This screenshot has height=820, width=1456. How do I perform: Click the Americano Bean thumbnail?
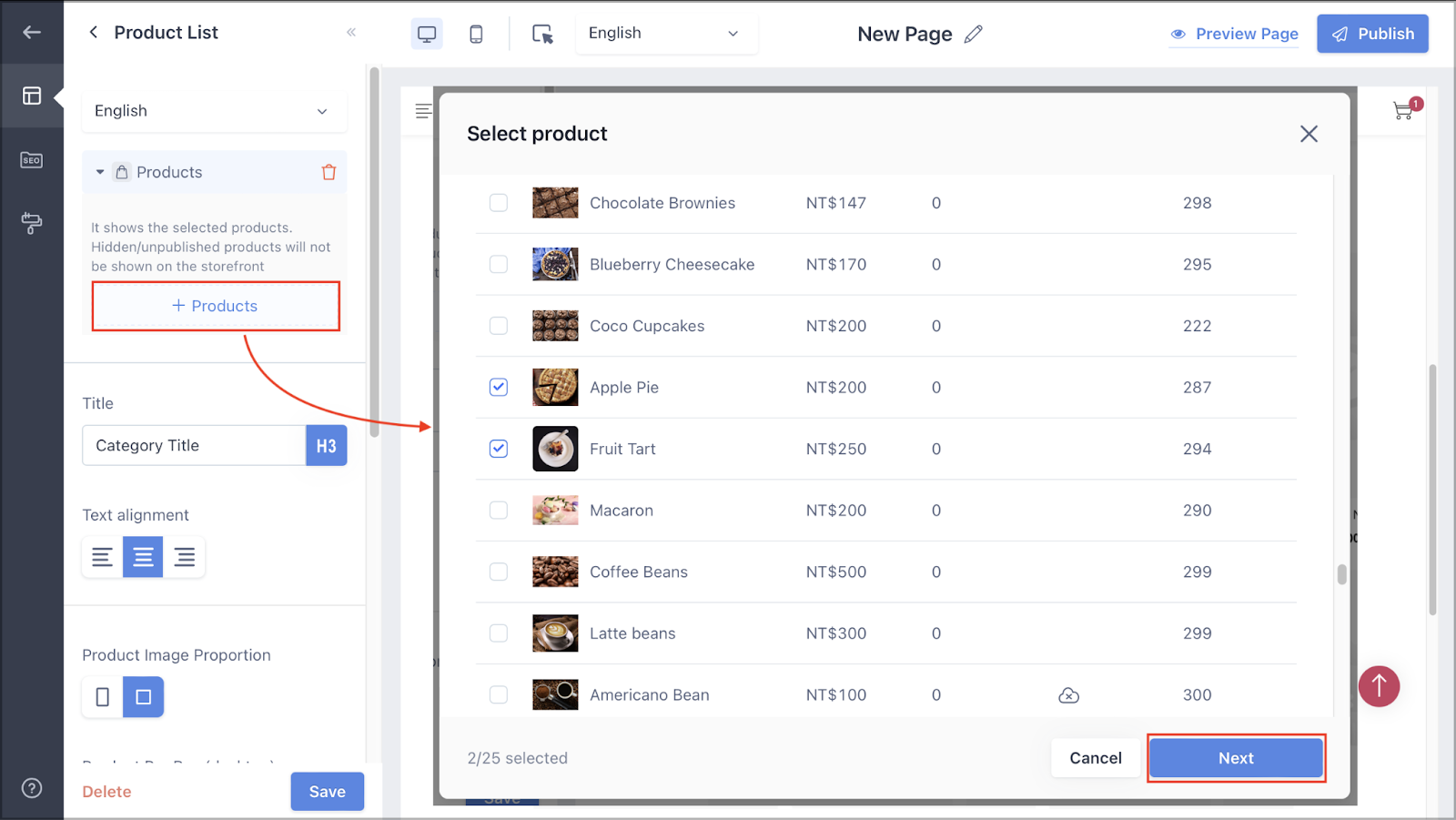pyautogui.click(x=555, y=694)
